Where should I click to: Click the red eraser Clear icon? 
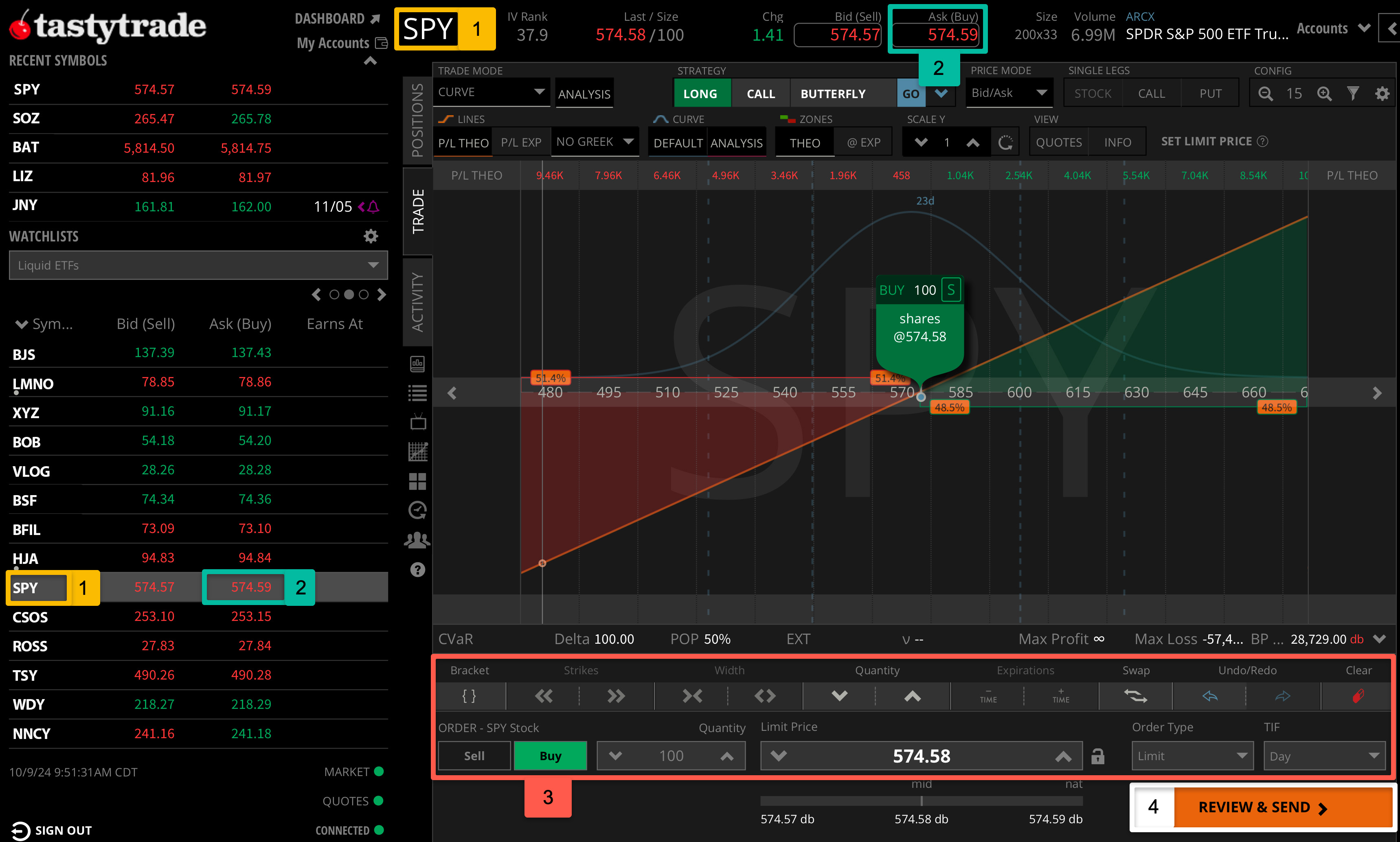click(x=1357, y=696)
